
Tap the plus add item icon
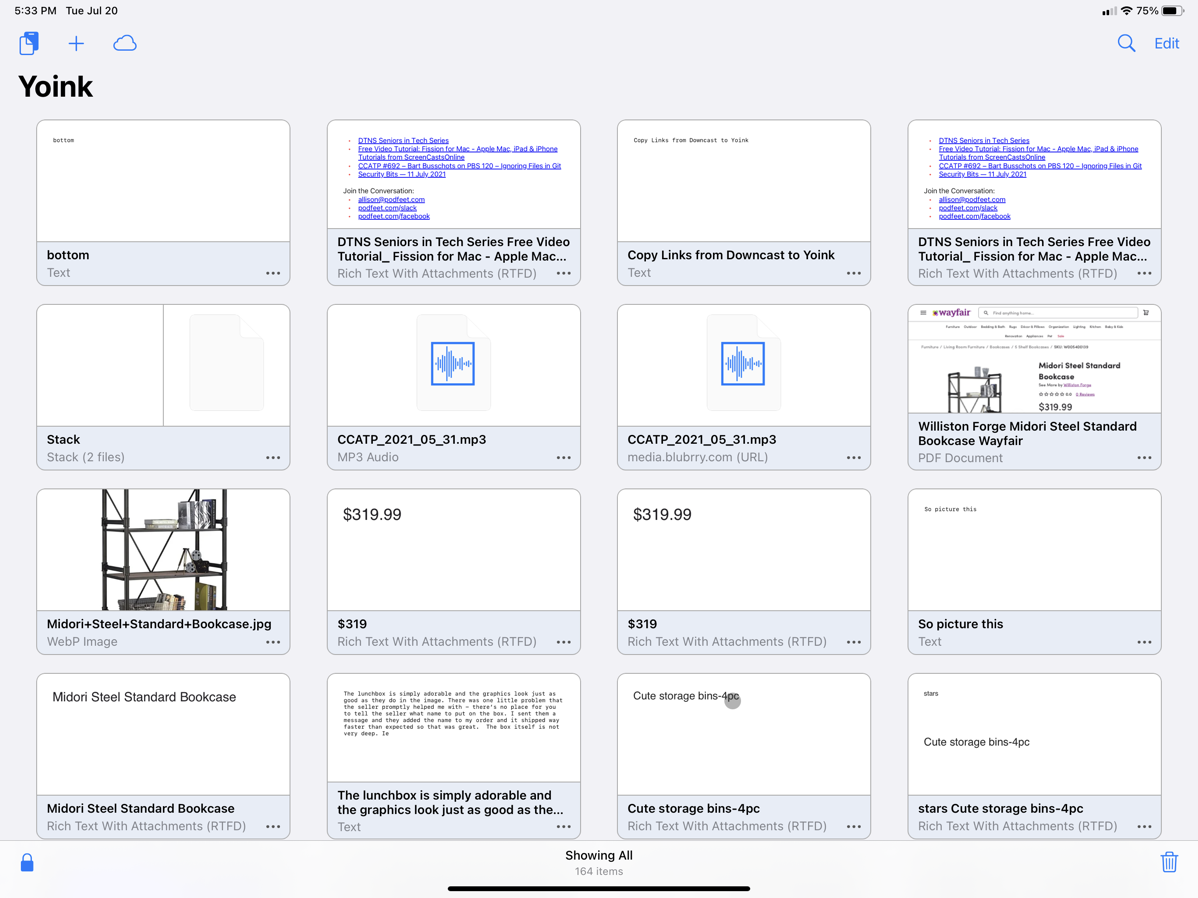pyautogui.click(x=76, y=43)
